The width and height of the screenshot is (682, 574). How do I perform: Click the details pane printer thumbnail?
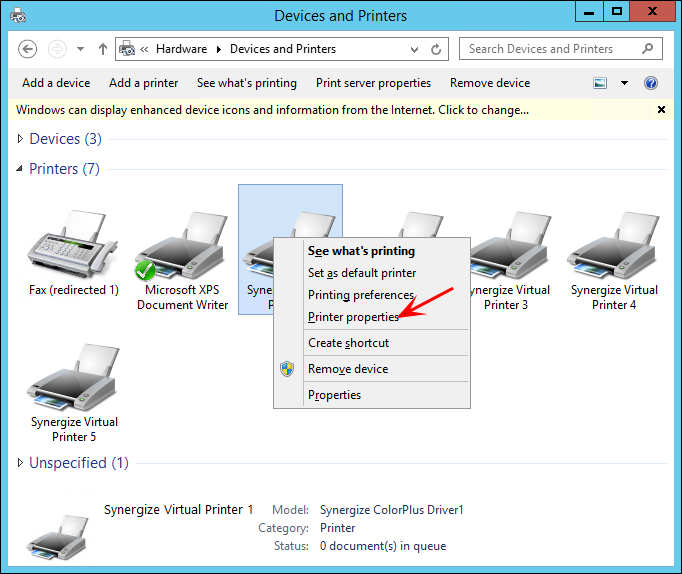57,537
